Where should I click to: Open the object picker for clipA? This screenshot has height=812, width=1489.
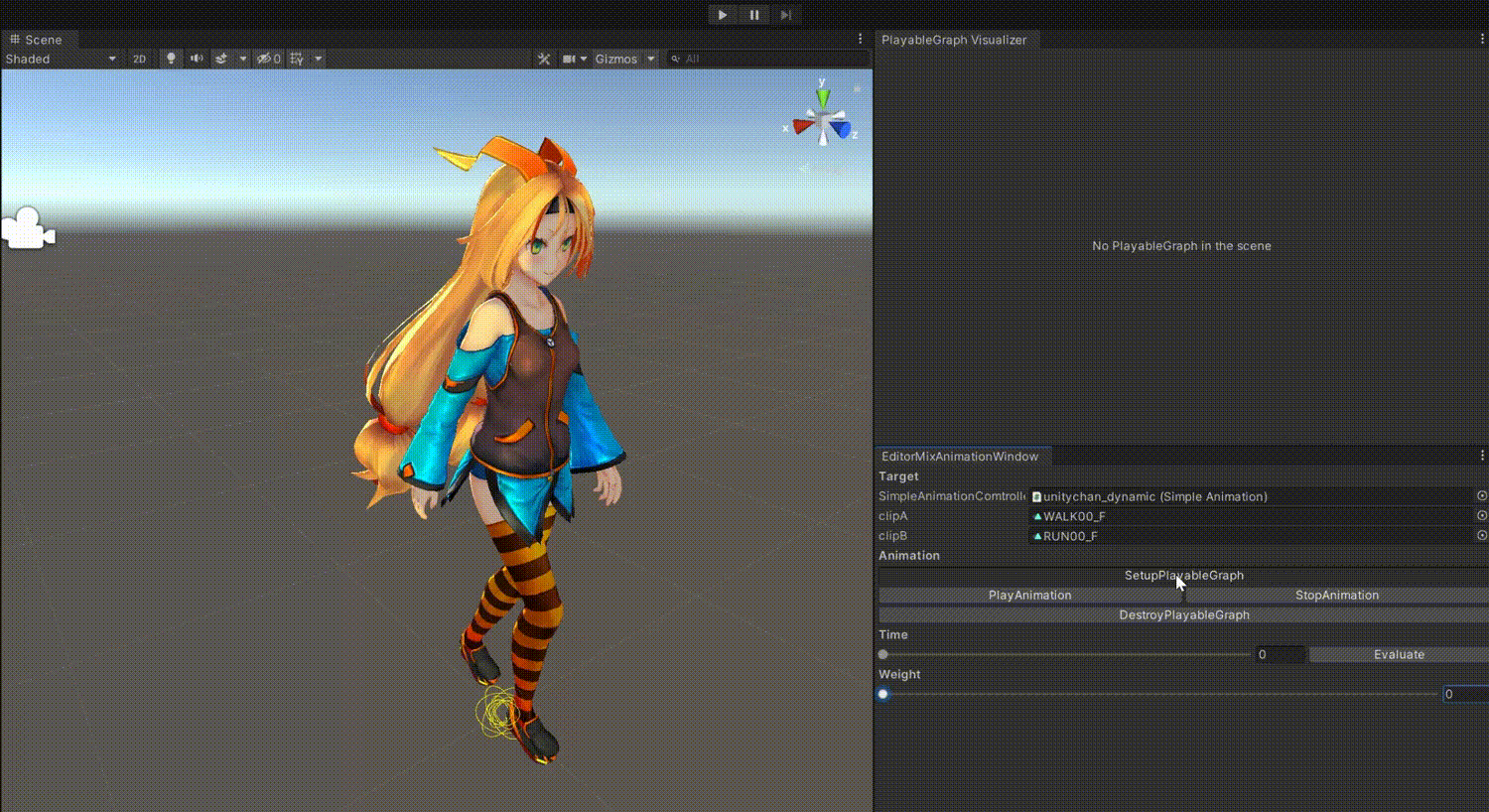point(1482,516)
